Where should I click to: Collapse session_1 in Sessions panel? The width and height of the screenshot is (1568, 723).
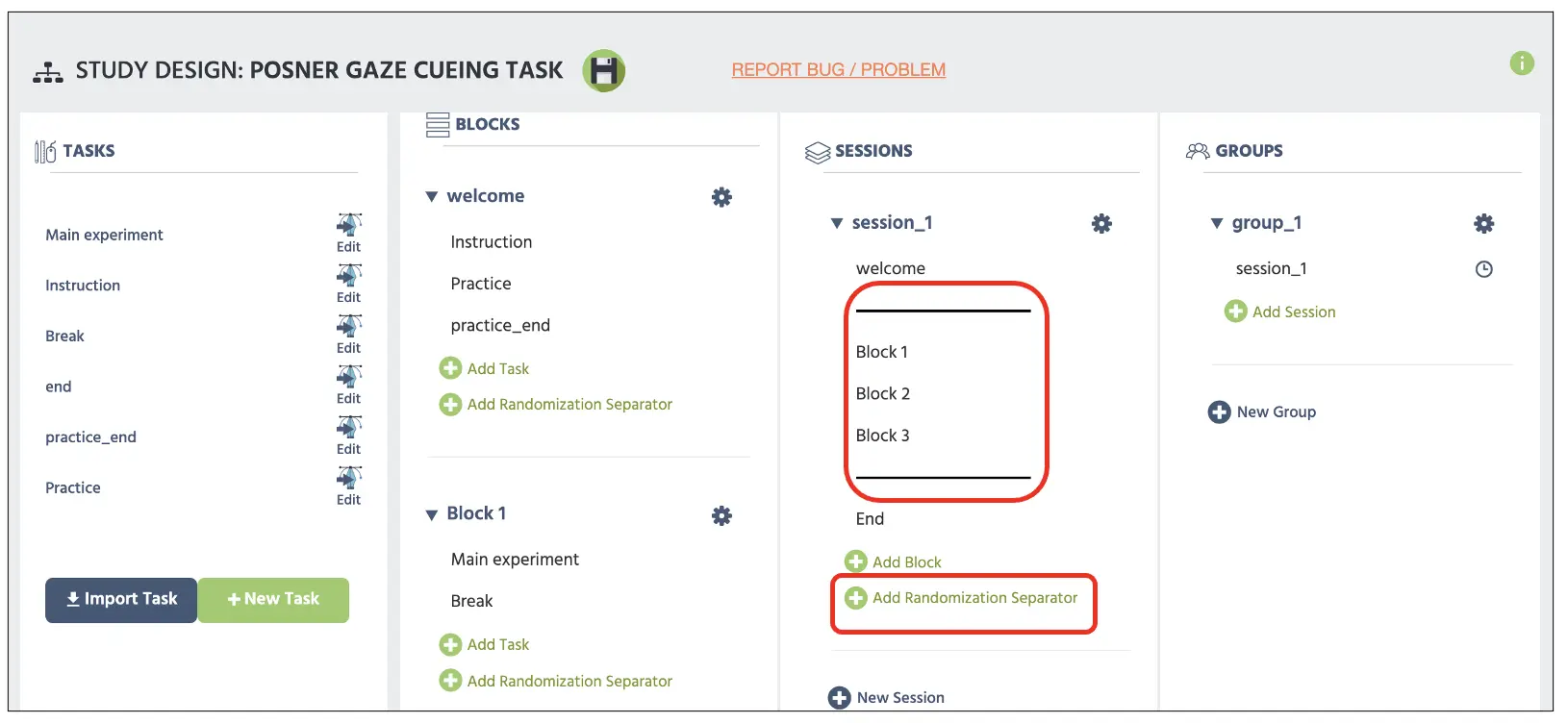point(837,223)
